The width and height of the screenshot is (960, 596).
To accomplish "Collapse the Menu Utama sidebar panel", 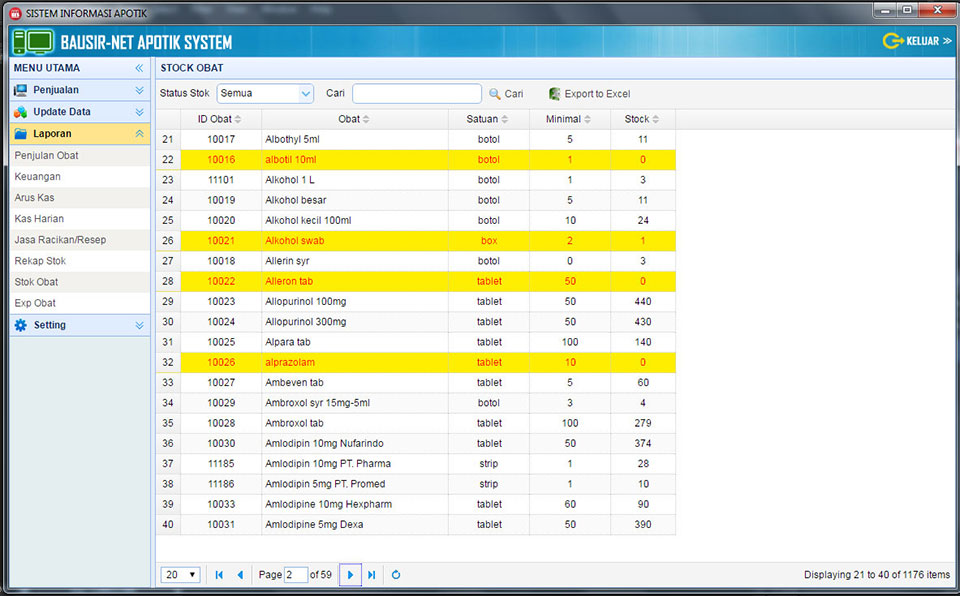I will 139,68.
